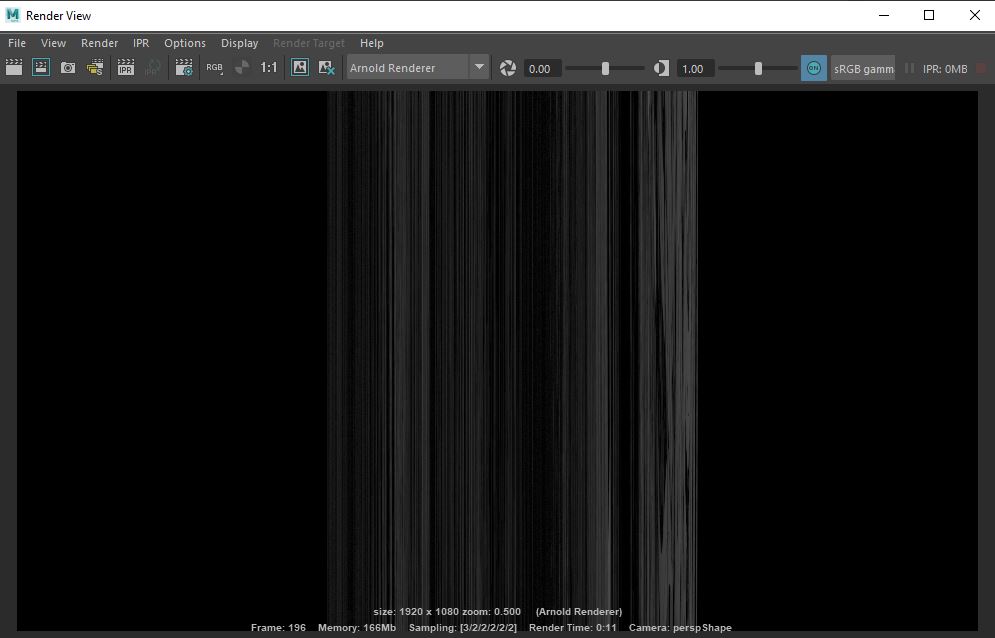
Task: Select the render region tool
Action: [x=40, y=67]
